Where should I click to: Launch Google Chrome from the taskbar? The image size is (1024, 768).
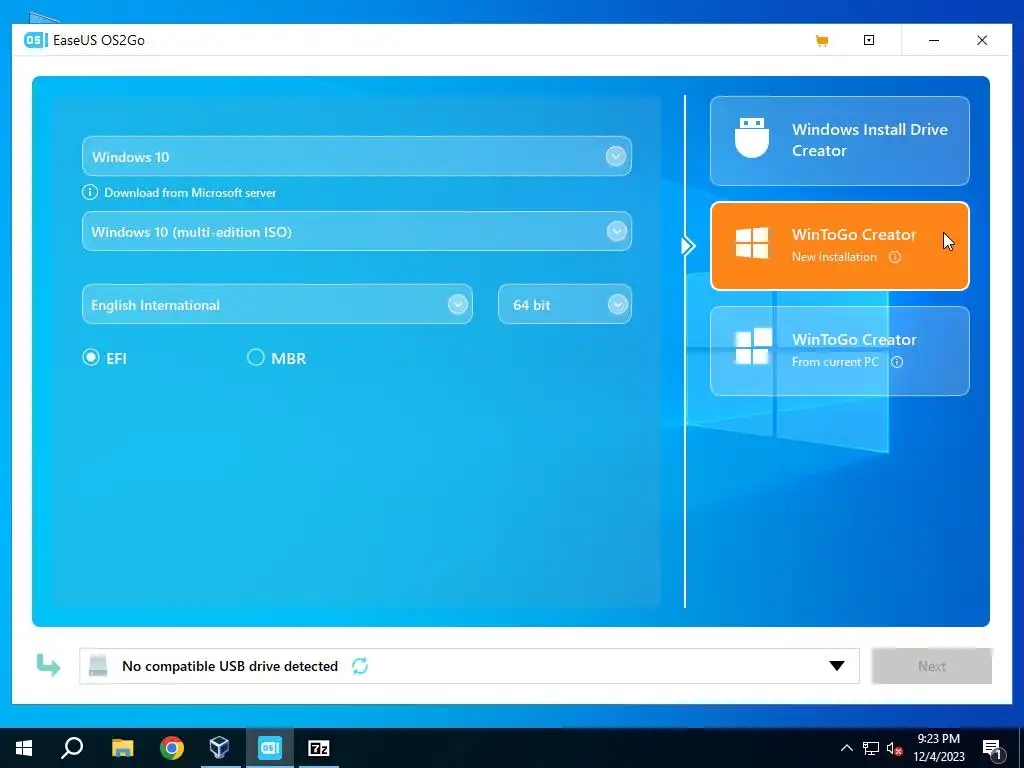[x=172, y=748]
